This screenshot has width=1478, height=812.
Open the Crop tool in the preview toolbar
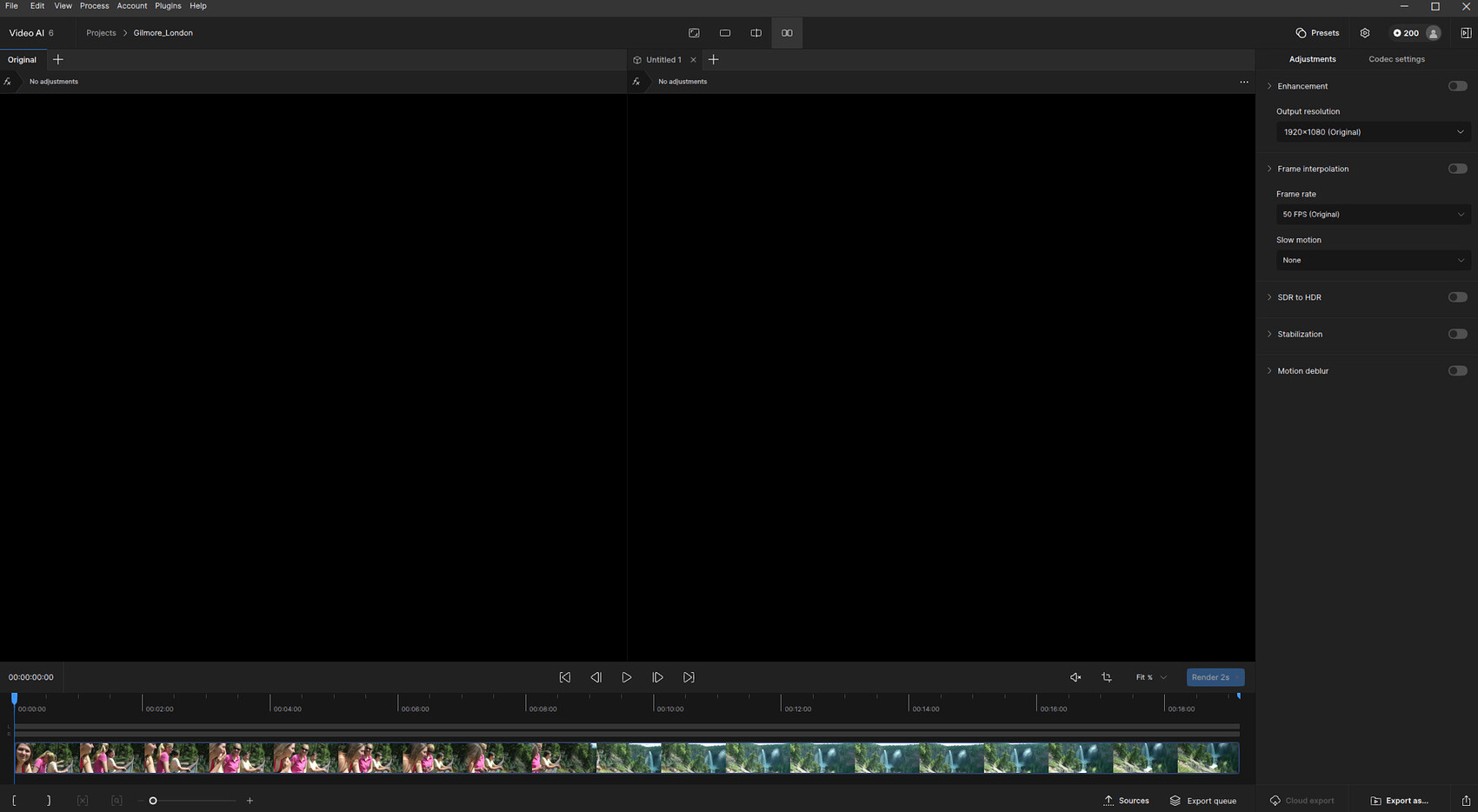(x=1106, y=676)
